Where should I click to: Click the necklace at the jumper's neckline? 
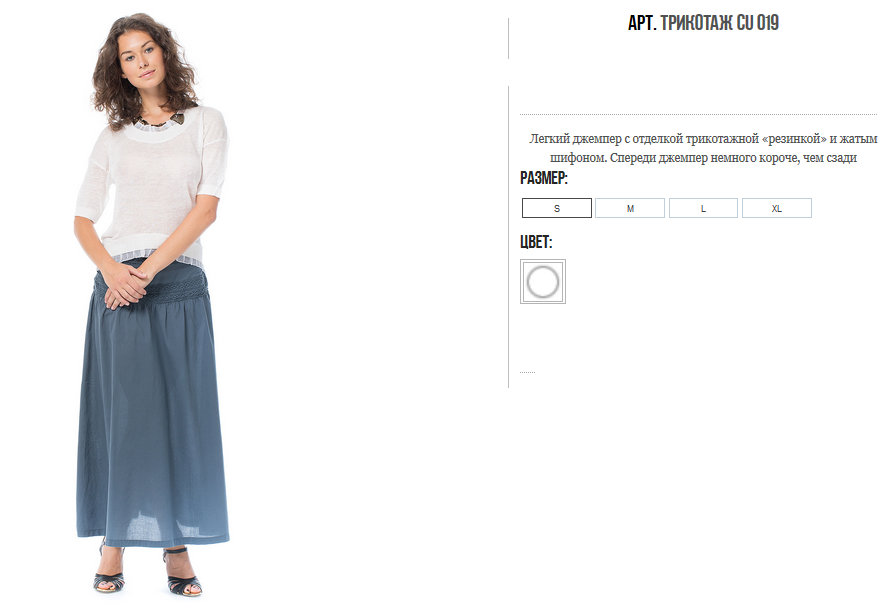coord(160,120)
